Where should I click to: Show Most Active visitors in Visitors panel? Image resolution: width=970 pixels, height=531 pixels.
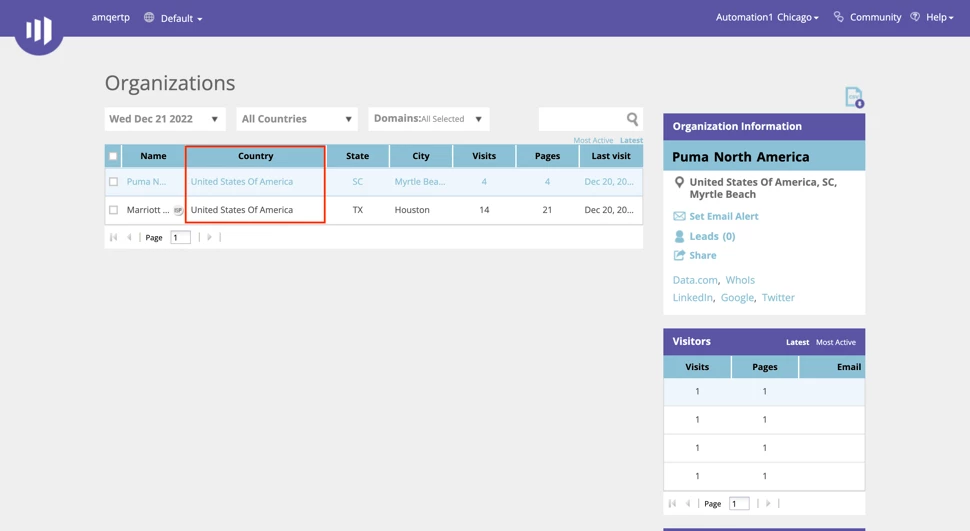pos(836,342)
